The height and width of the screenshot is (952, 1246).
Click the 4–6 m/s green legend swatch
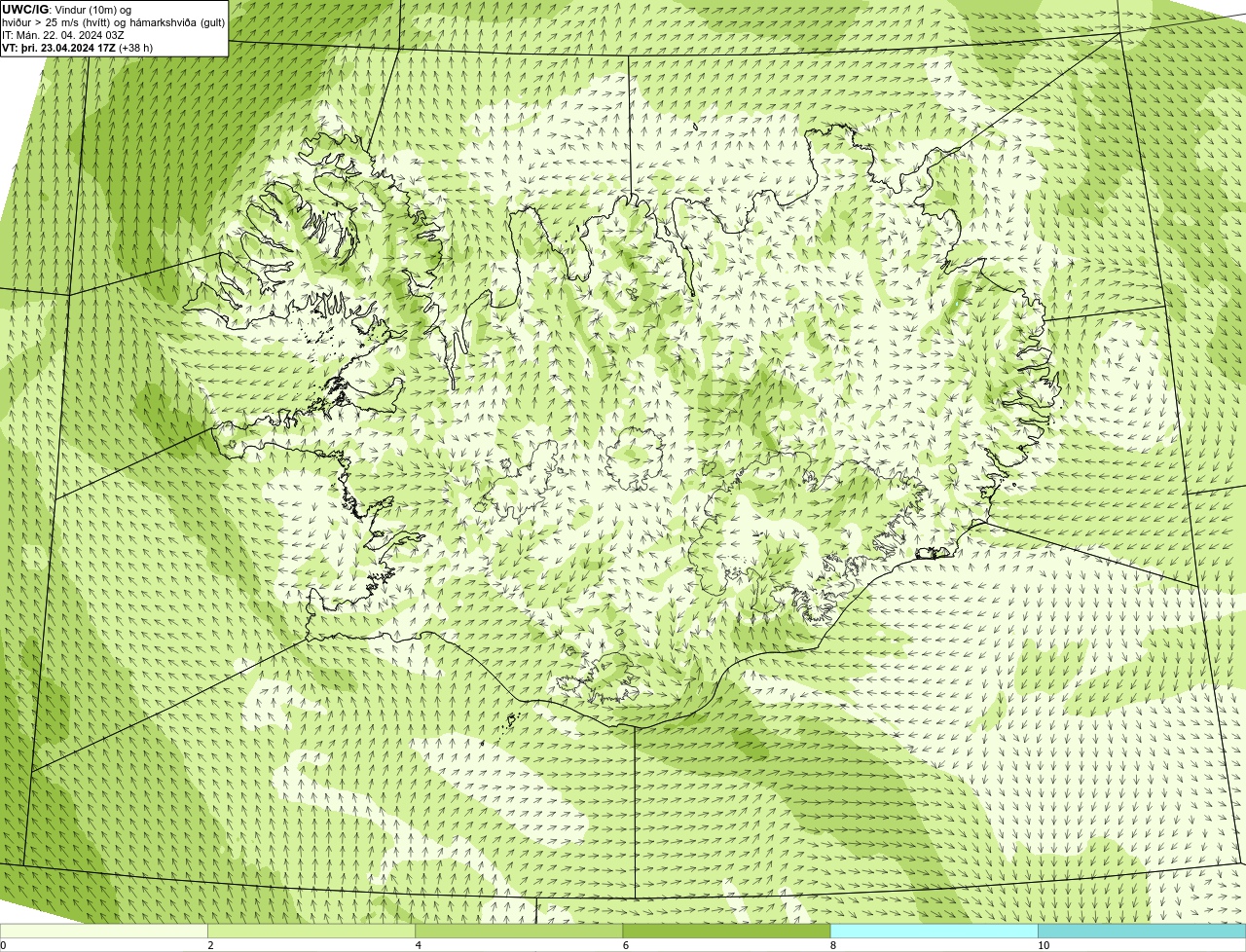519,931
